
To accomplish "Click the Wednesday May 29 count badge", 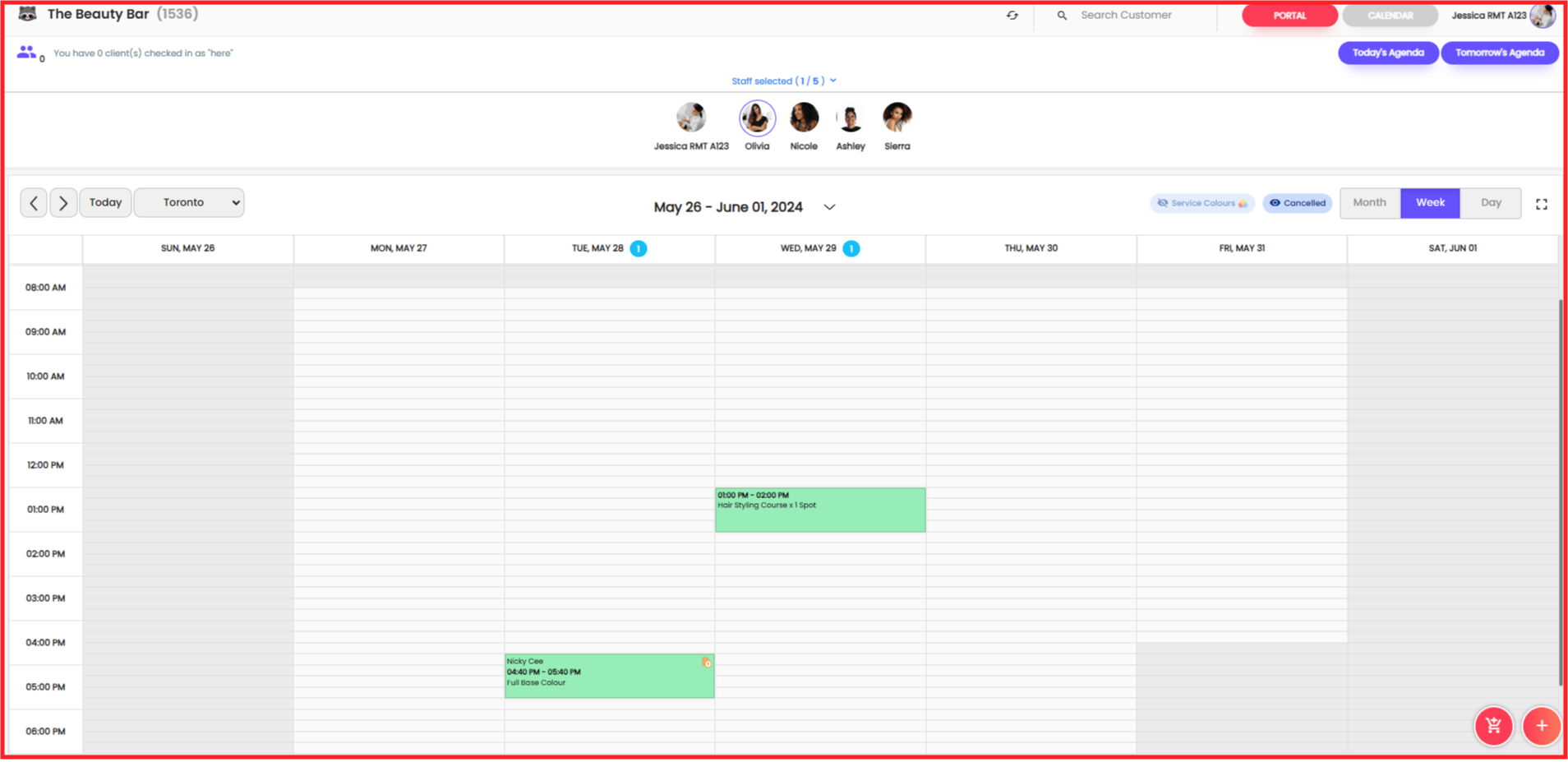I will tap(851, 248).
